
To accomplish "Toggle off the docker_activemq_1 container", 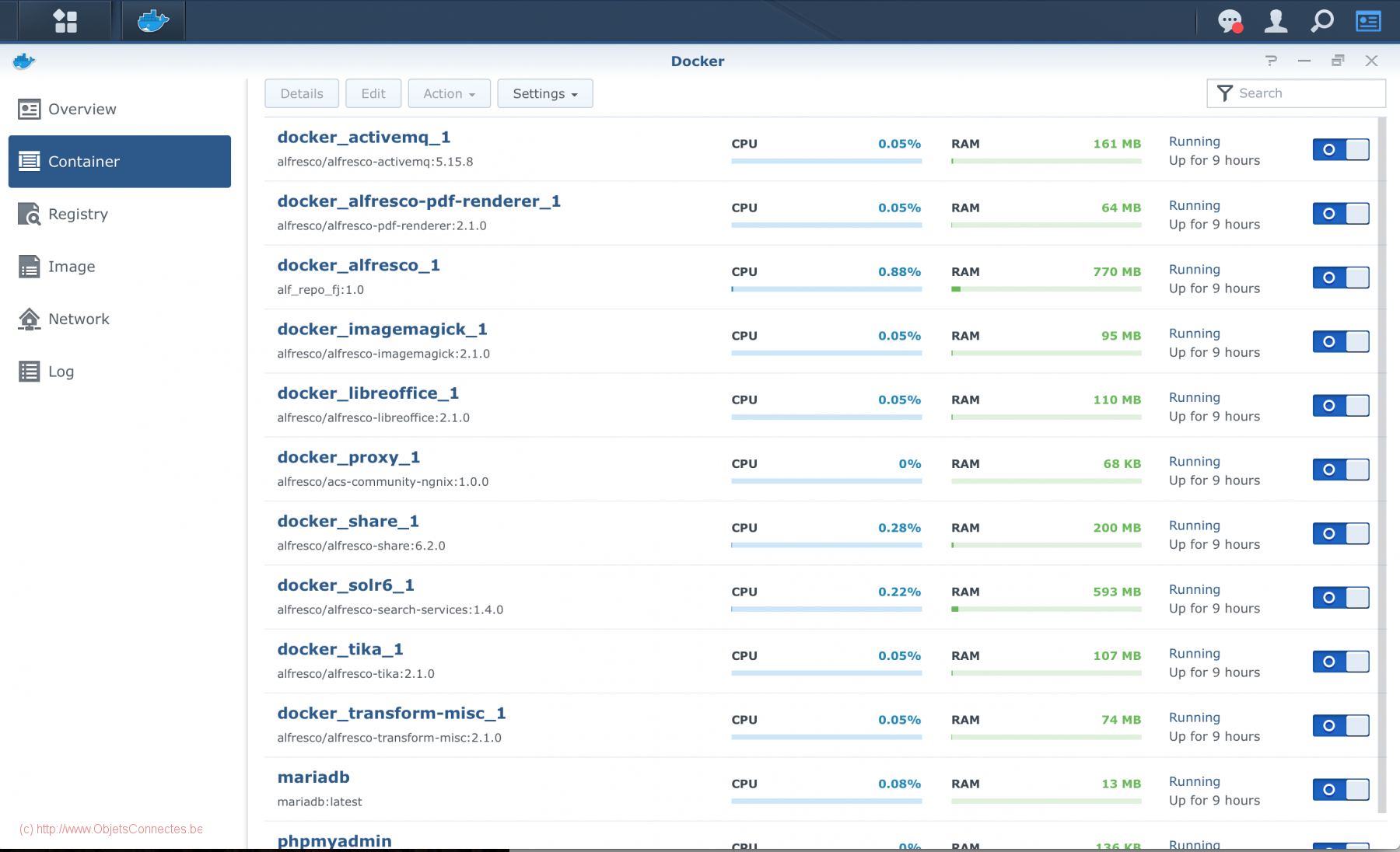I will [1341, 150].
